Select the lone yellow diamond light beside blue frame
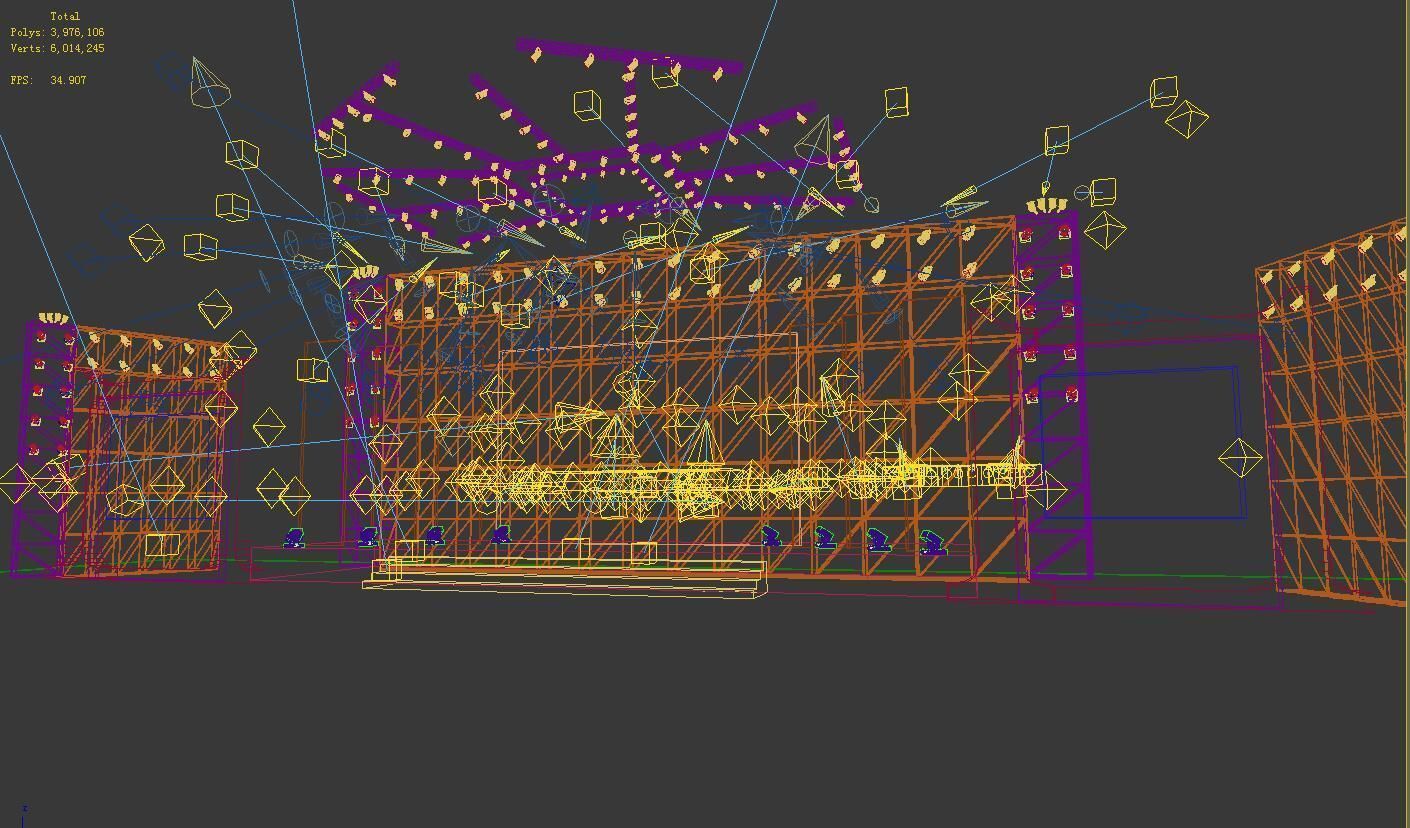This screenshot has width=1410, height=828. 1240,458
